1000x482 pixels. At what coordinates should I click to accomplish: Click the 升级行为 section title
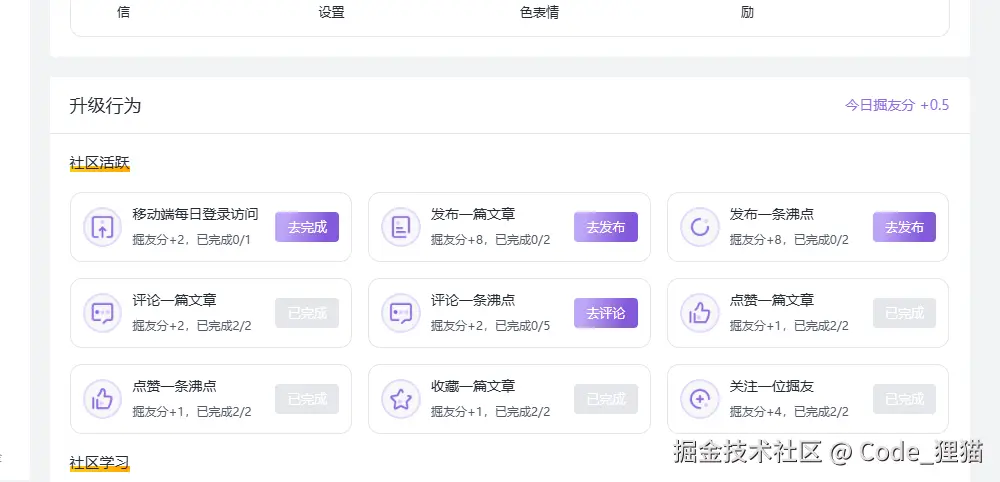pyautogui.click(x=105, y=106)
